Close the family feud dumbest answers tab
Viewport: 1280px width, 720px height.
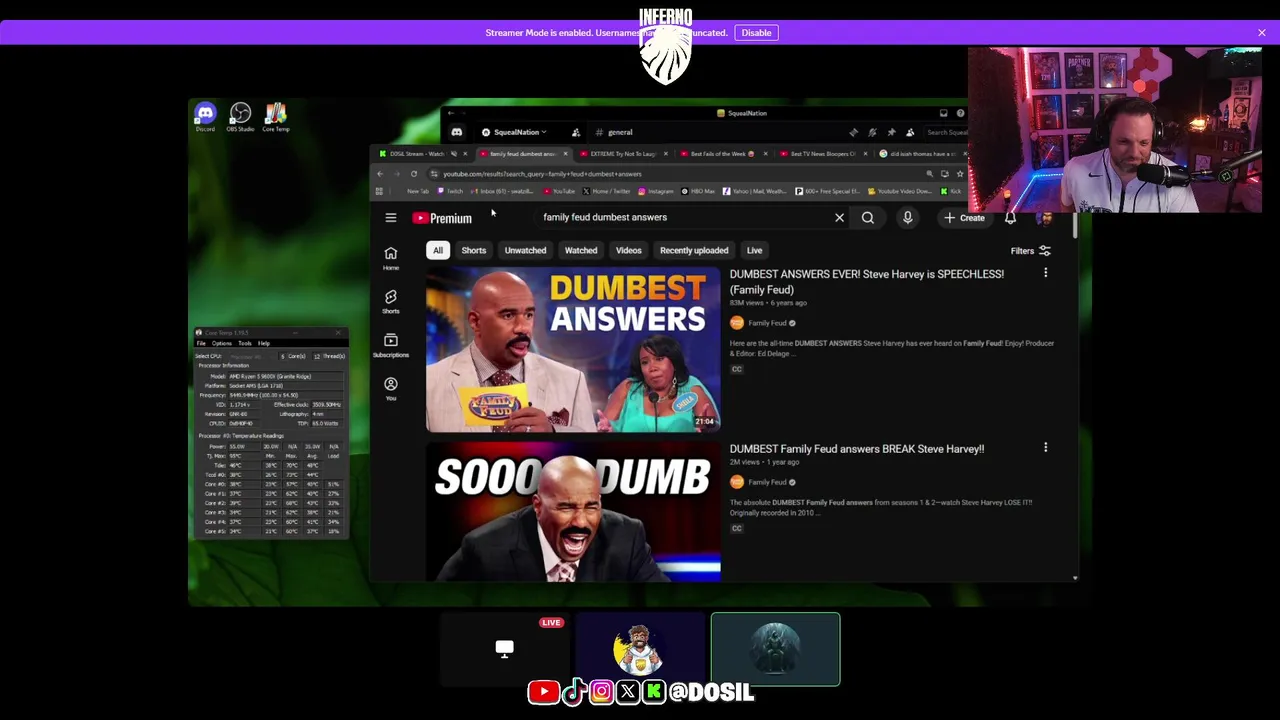[x=565, y=154]
